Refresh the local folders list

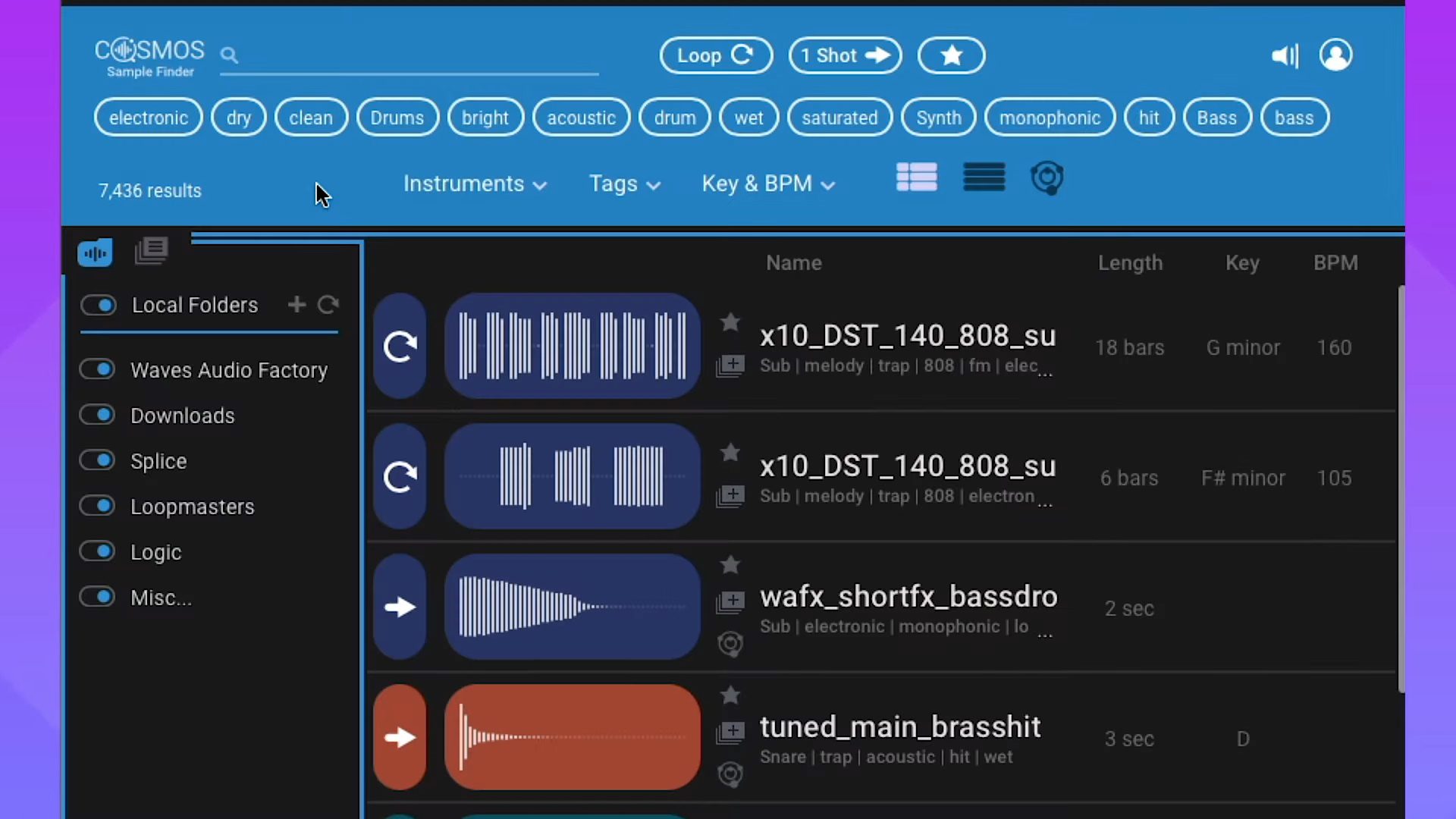[328, 305]
